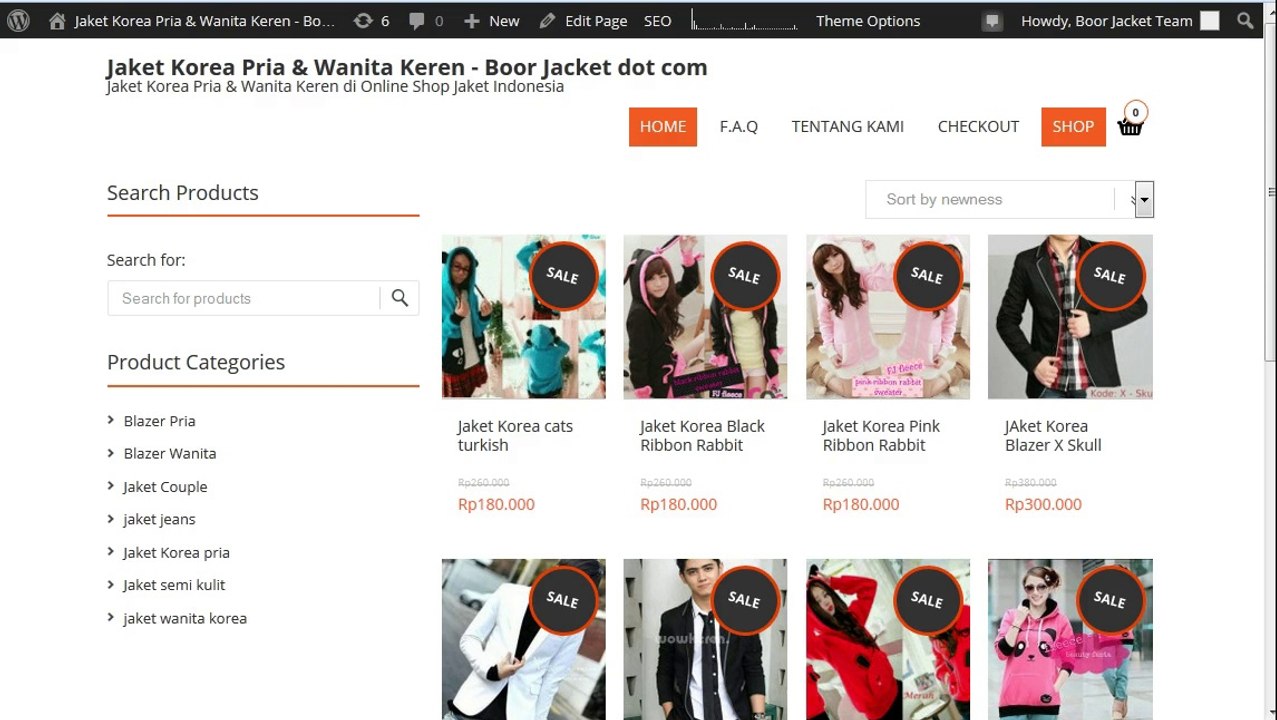Click Black Ribbon Rabbit product thumbnail
The image size is (1277, 720).
[x=705, y=317]
